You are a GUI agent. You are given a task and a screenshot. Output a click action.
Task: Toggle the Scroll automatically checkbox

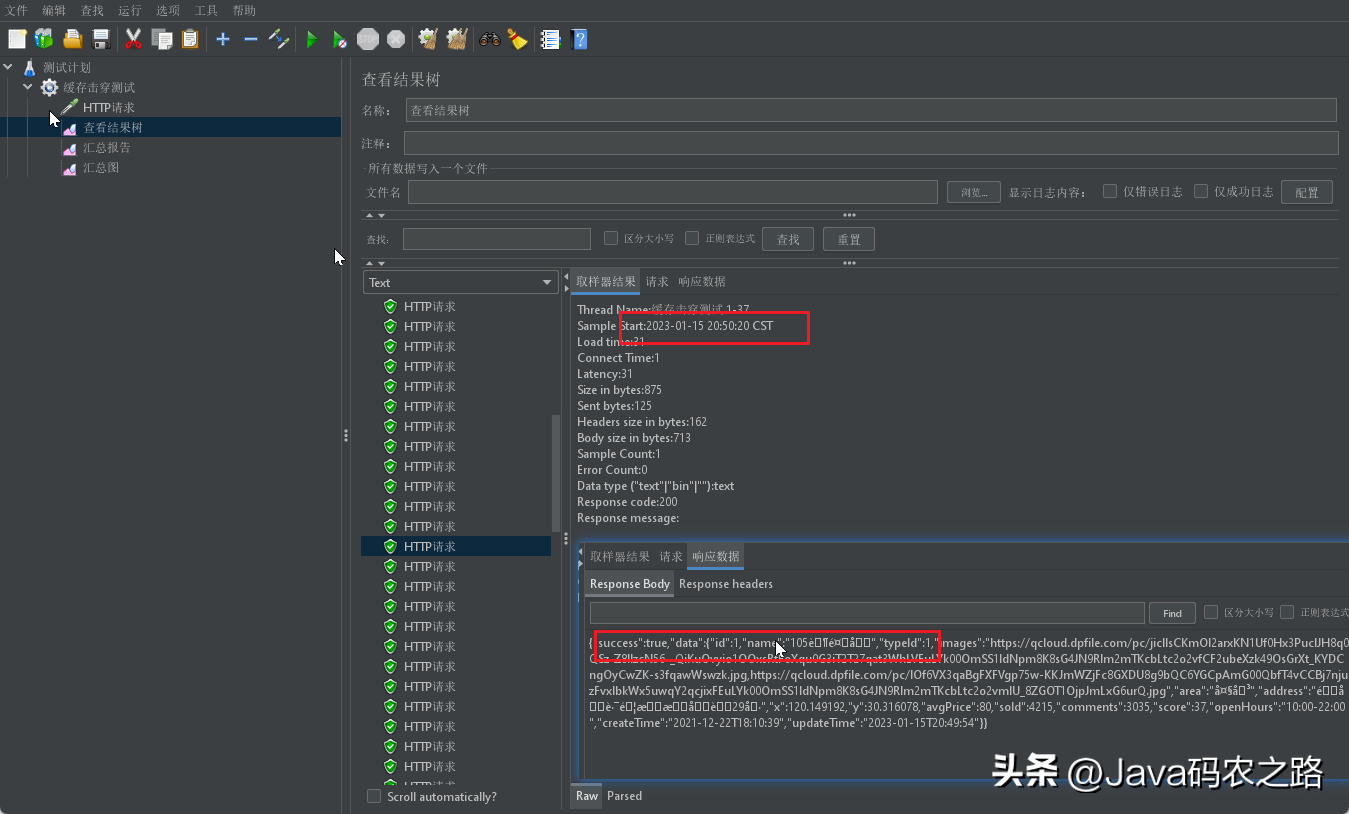(x=374, y=796)
